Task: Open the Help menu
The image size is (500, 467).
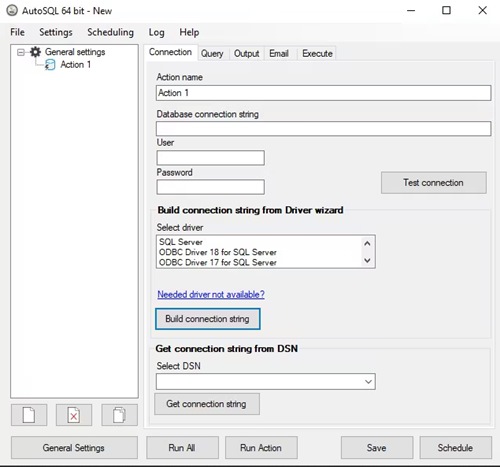Action: [x=189, y=32]
